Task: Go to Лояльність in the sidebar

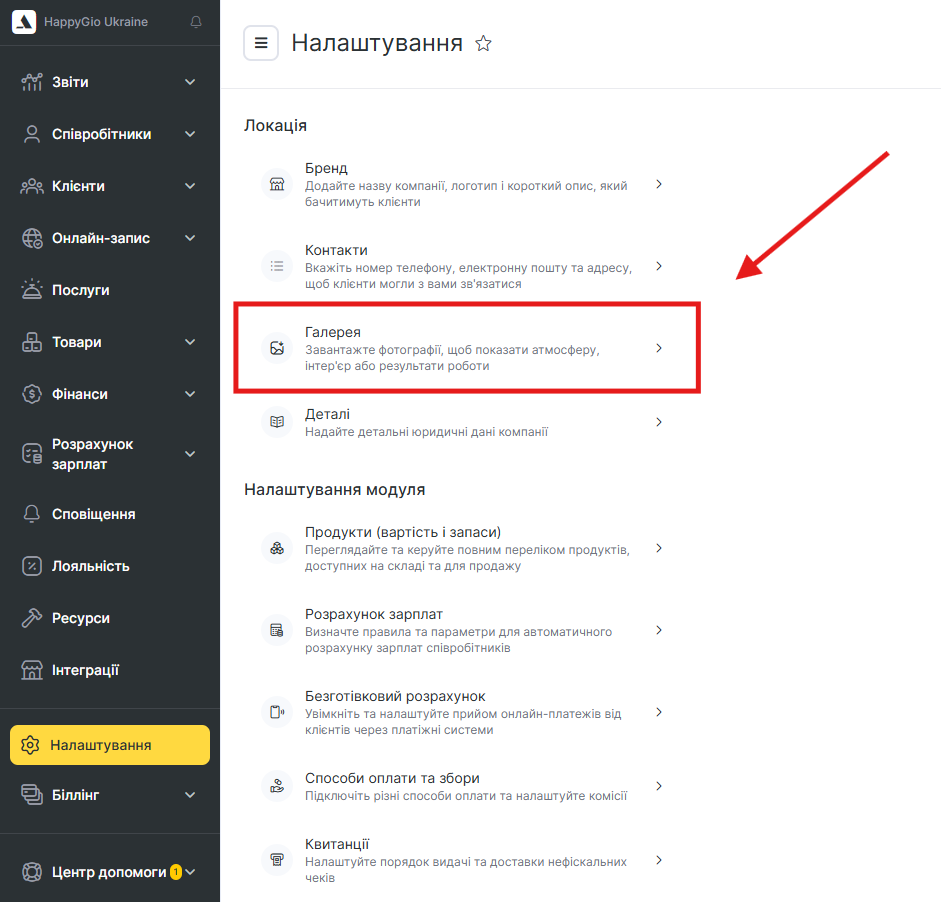Action: pos(90,566)
